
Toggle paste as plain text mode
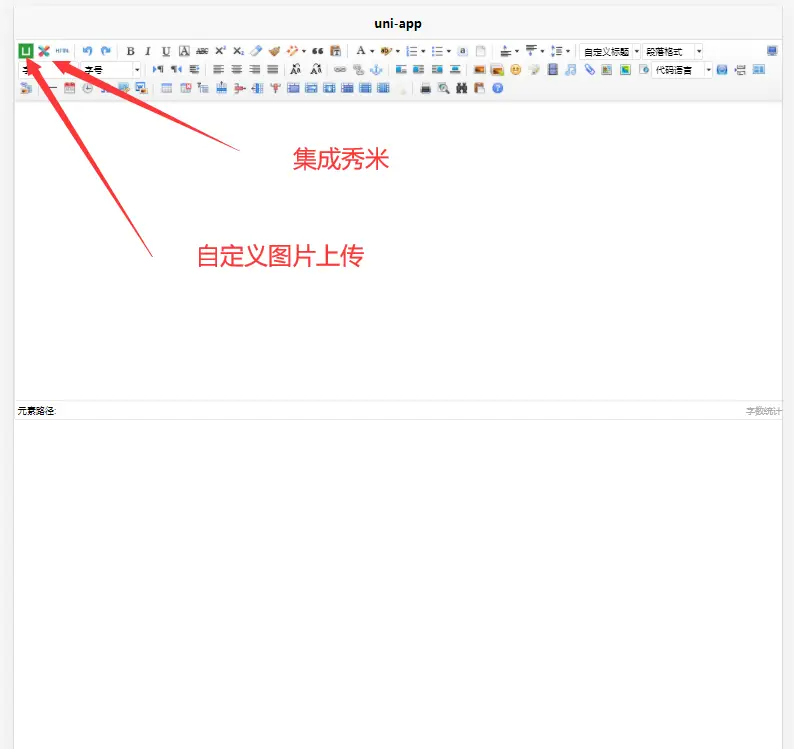[x=335, y=51]
